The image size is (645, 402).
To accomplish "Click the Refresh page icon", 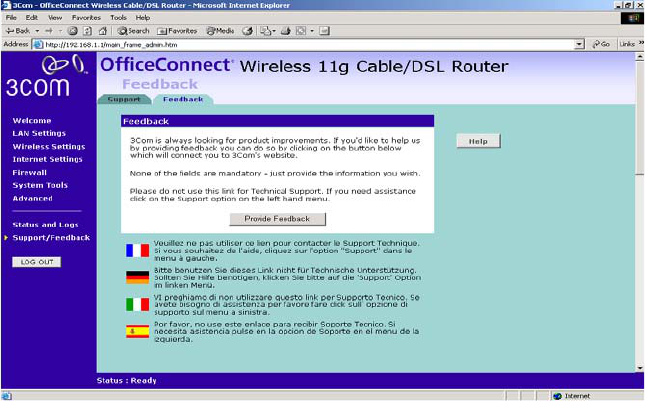I will pos(87,31).
